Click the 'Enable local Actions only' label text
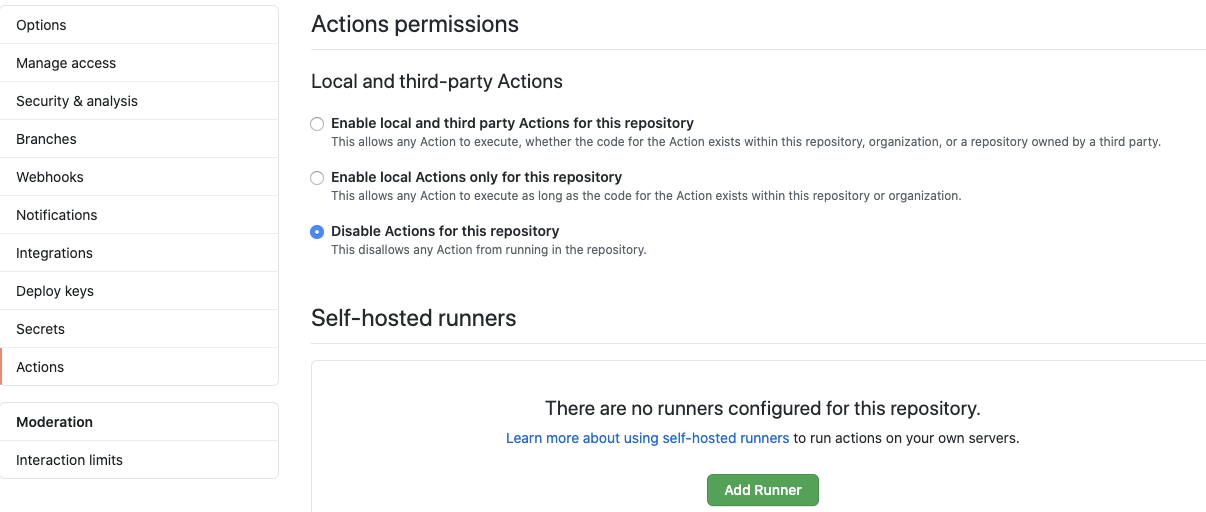Screen dimensions: 1206x512 coord(476,177)
